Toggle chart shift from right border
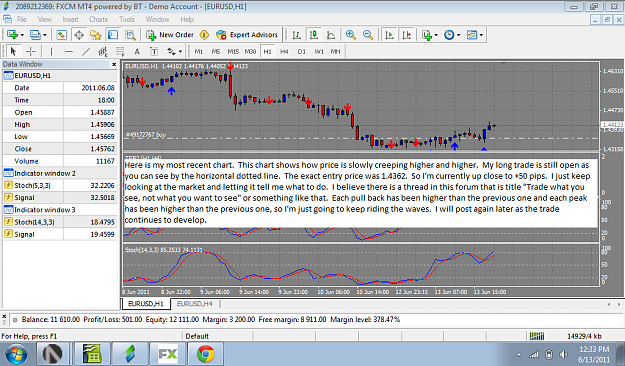 point(407,35)
